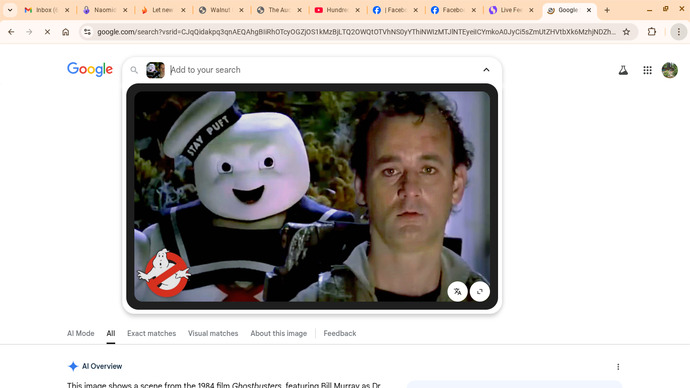690x388 pixels.
Task: Open the Extensions puzzle icon
Action: (652, 32)
